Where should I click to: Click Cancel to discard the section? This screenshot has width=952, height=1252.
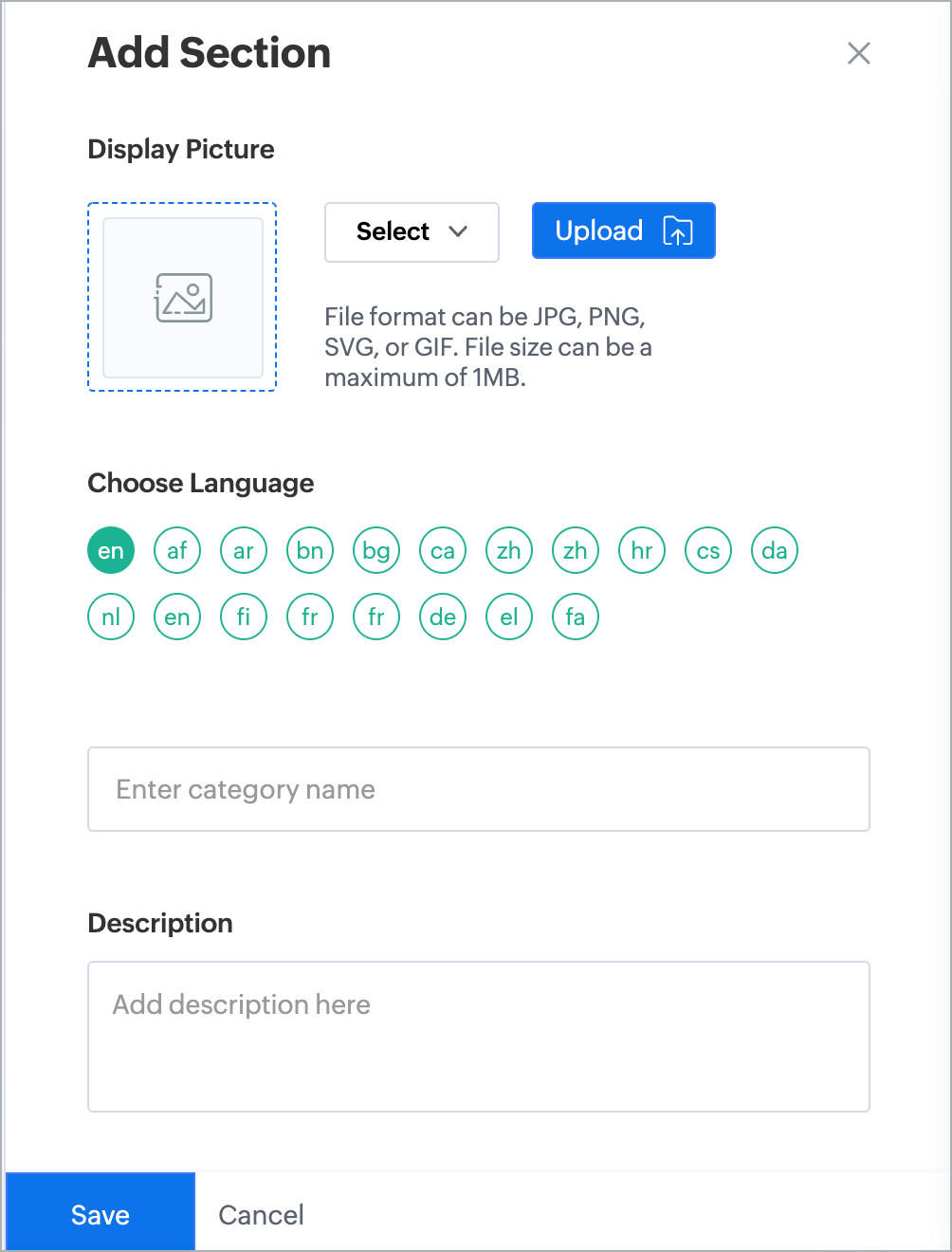262,1215
